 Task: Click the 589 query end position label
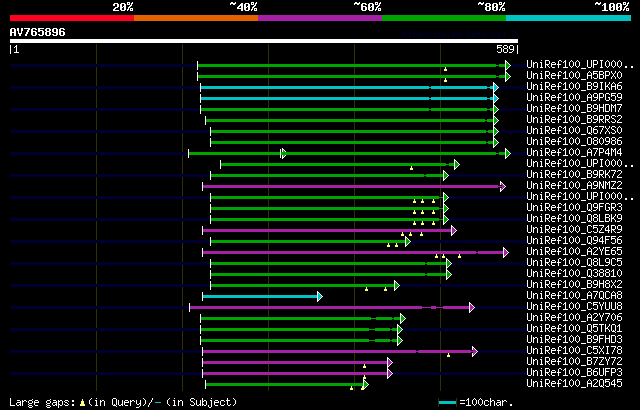tap(505, 49)
